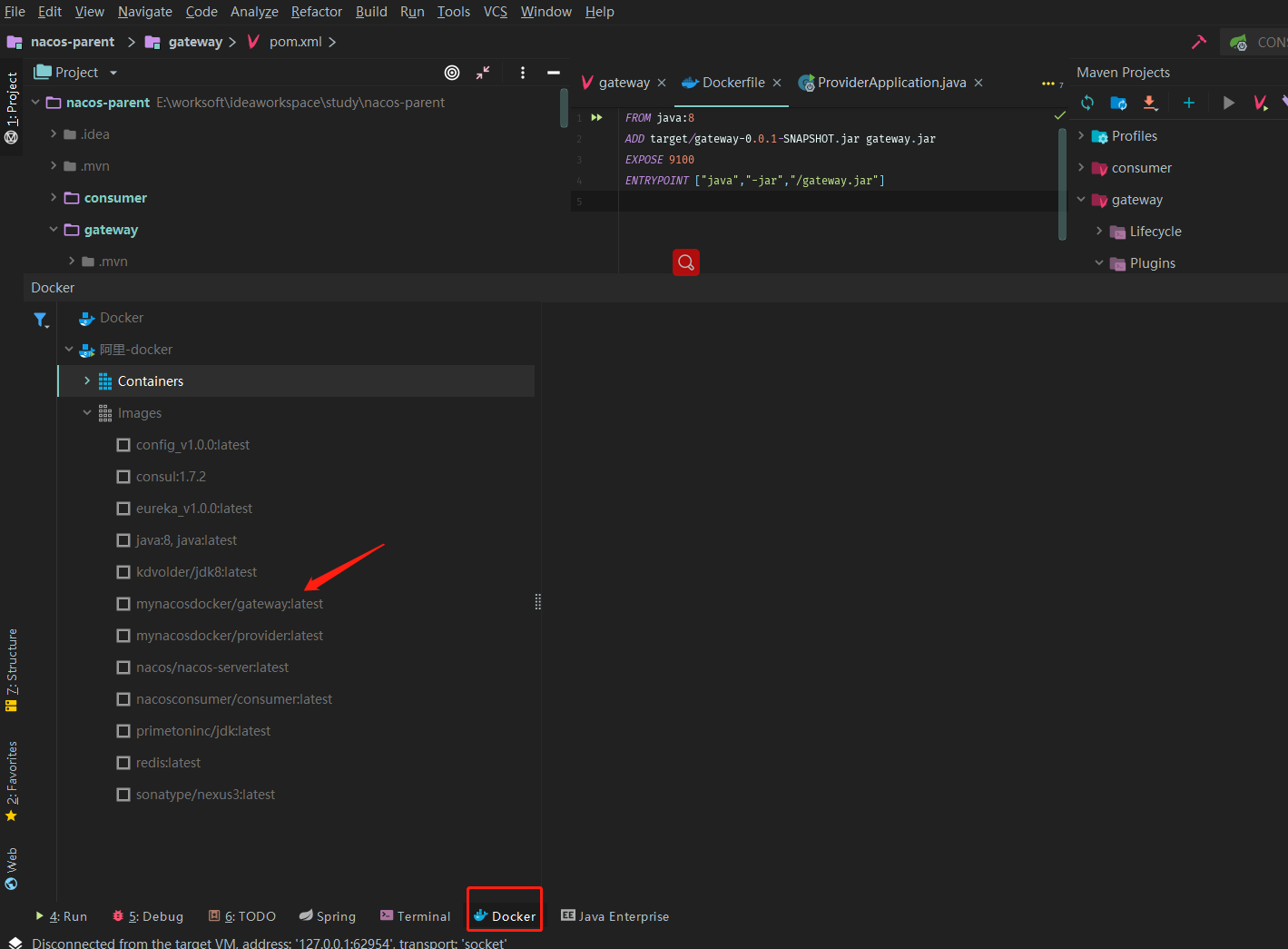This screenshot has width=1288, height=949.
Task: Open the Favorites side tab
Action: tap(12, 782)
